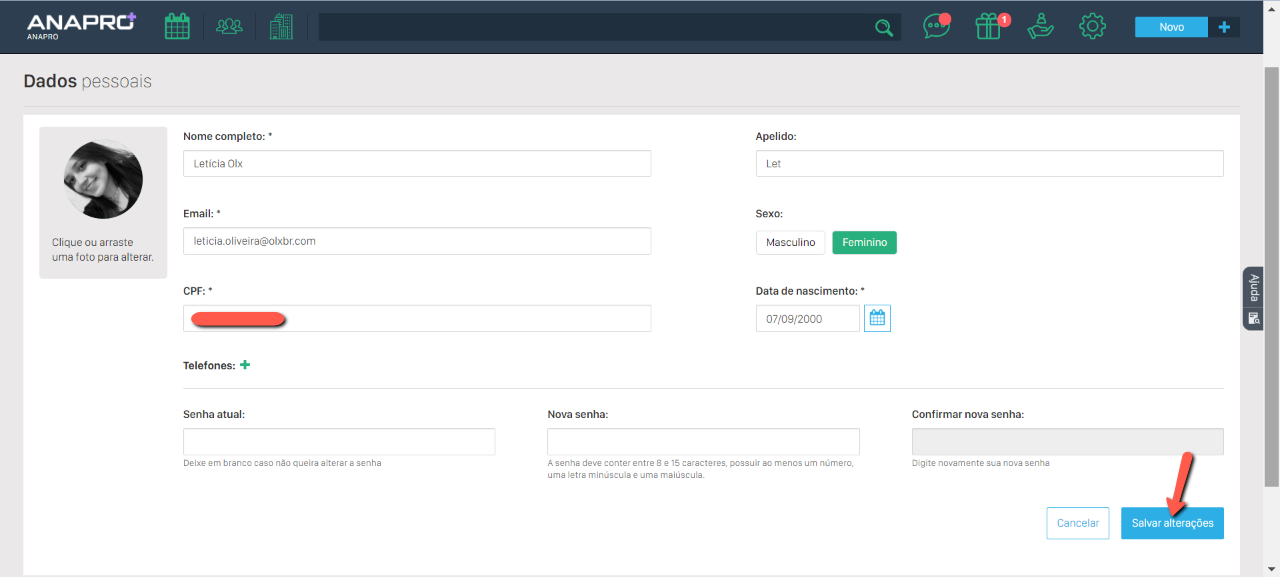Open the settings gear icon
Viewport: 1280px width, 577px height.
[x=1092, y=27]
